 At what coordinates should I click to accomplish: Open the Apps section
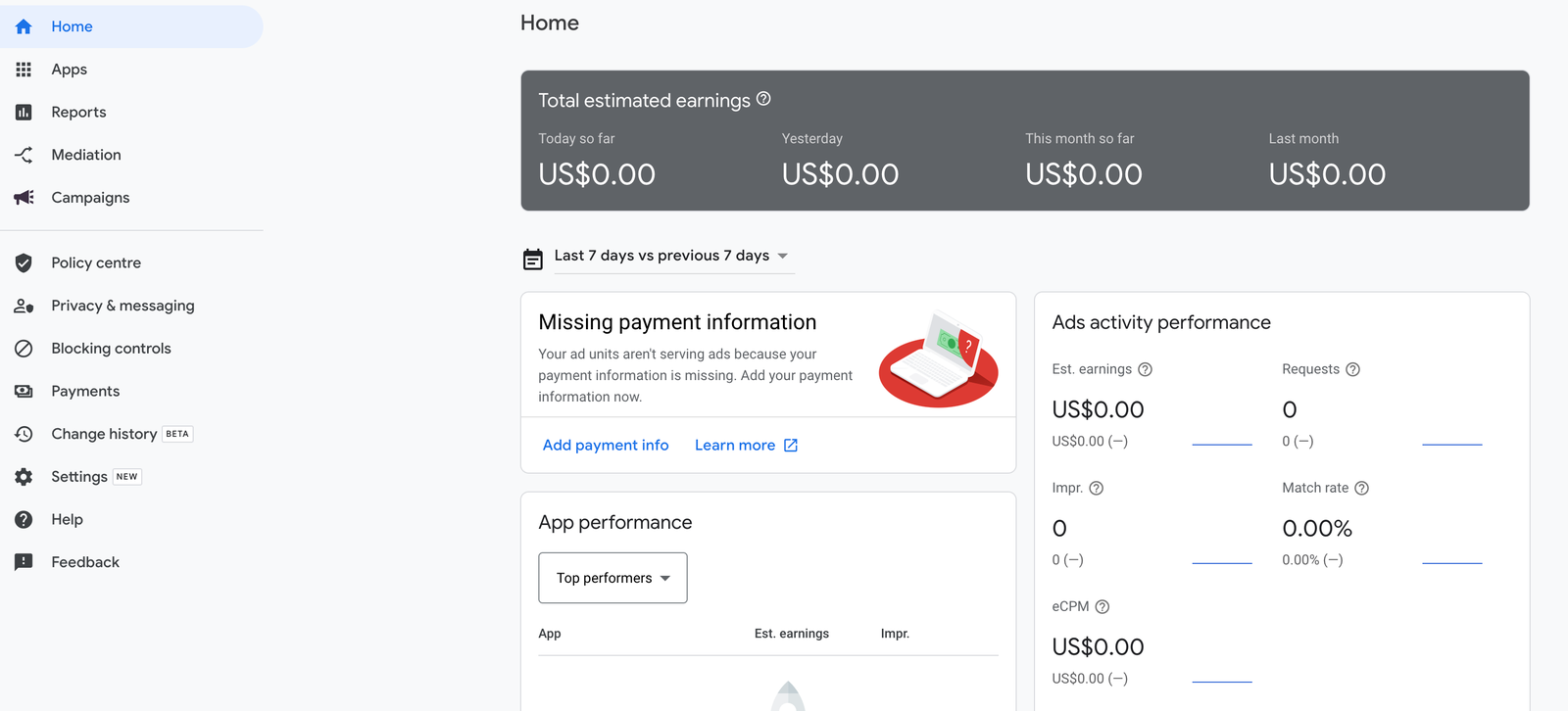[69, 70]
